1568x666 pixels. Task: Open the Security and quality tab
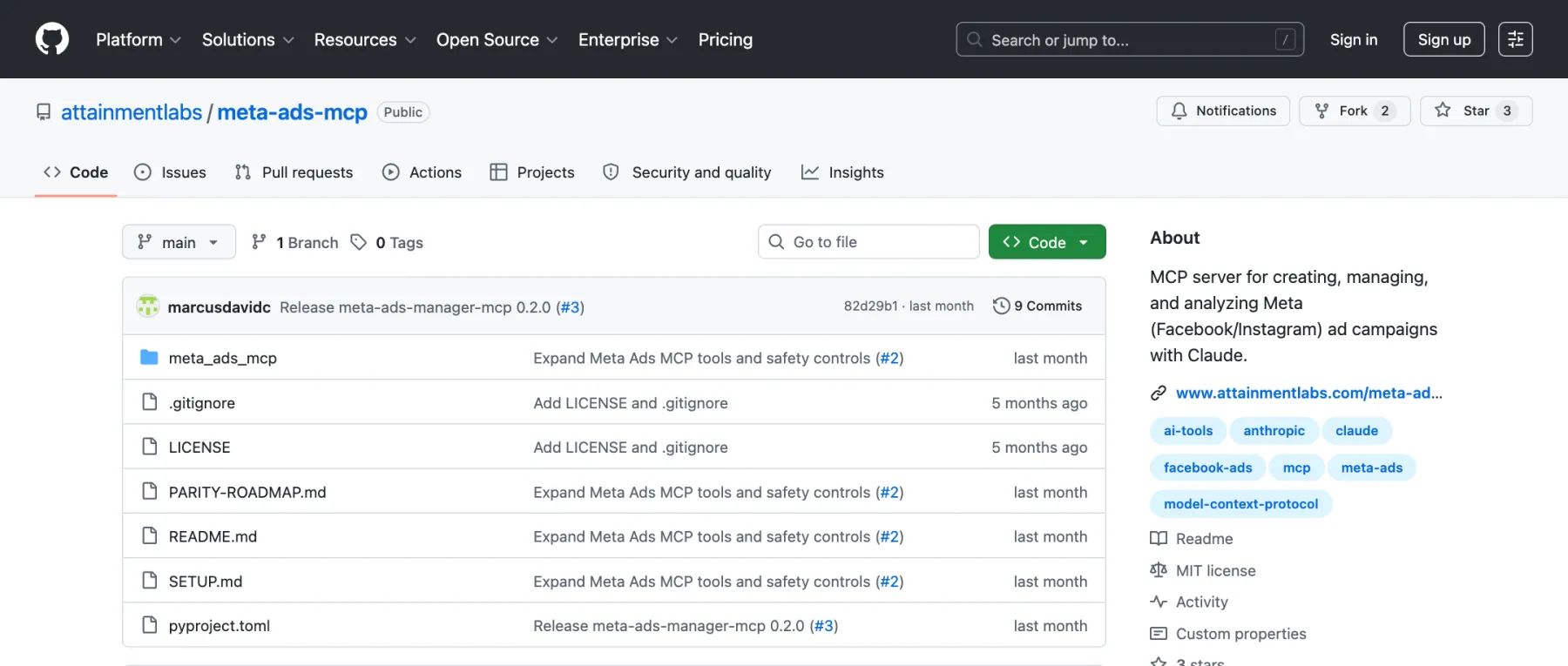(687, 172)
